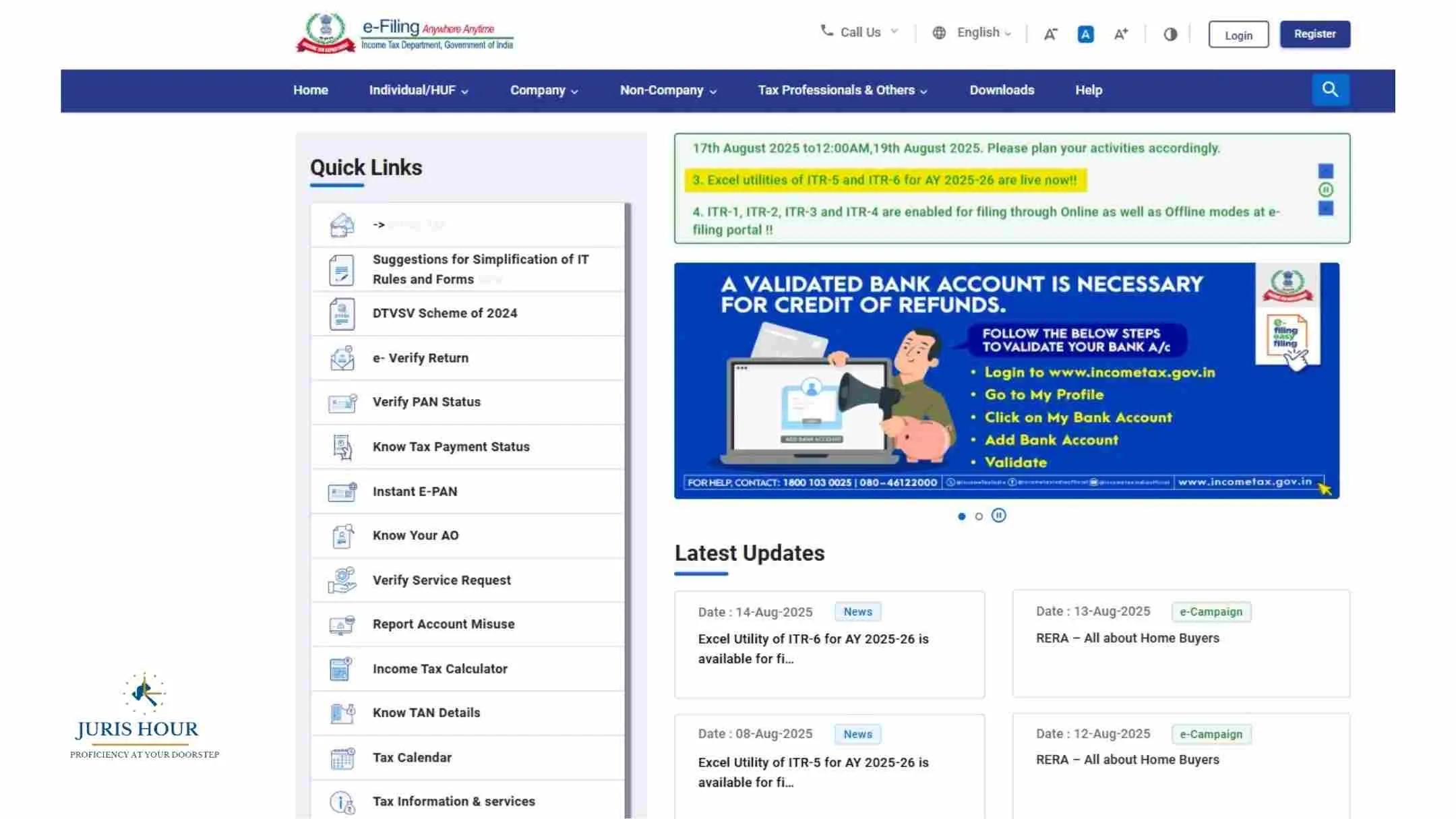The height and width of the screenshot is (819, 1456).
Task: Expand the Non-Company menu
Action: pyautogui.click(x=668, y=90)
